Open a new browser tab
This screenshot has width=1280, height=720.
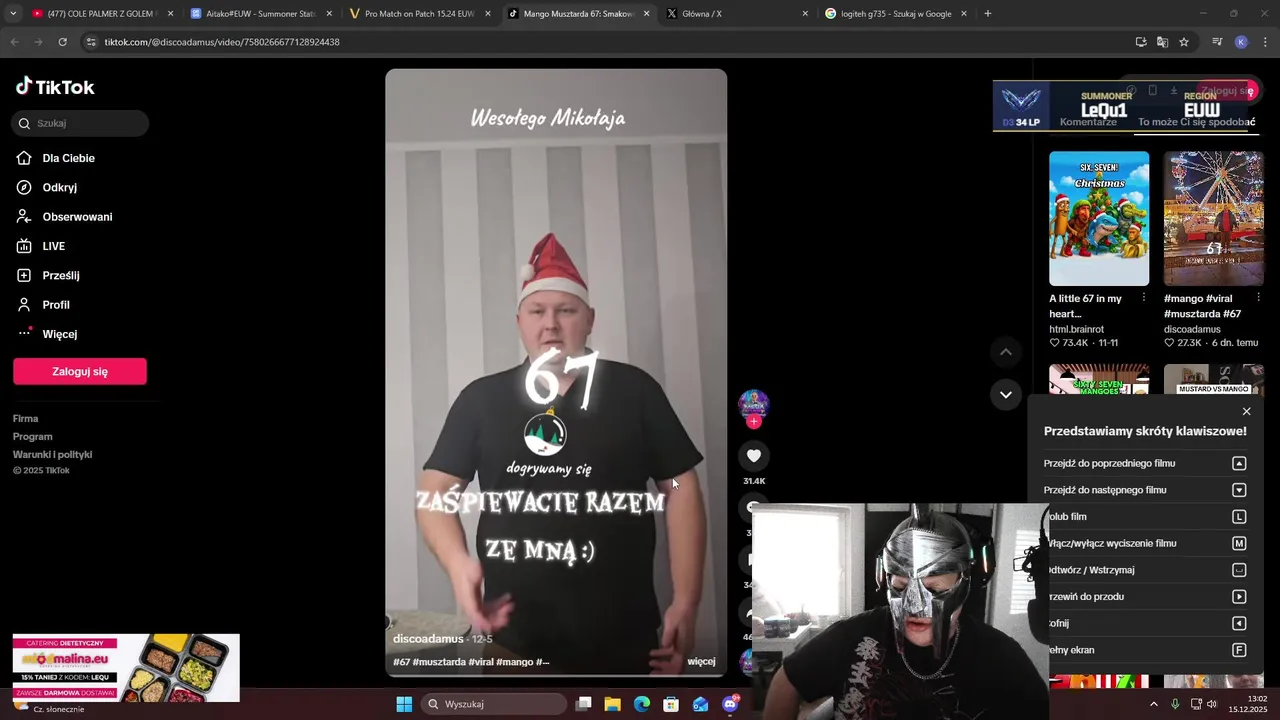[988, 14]
